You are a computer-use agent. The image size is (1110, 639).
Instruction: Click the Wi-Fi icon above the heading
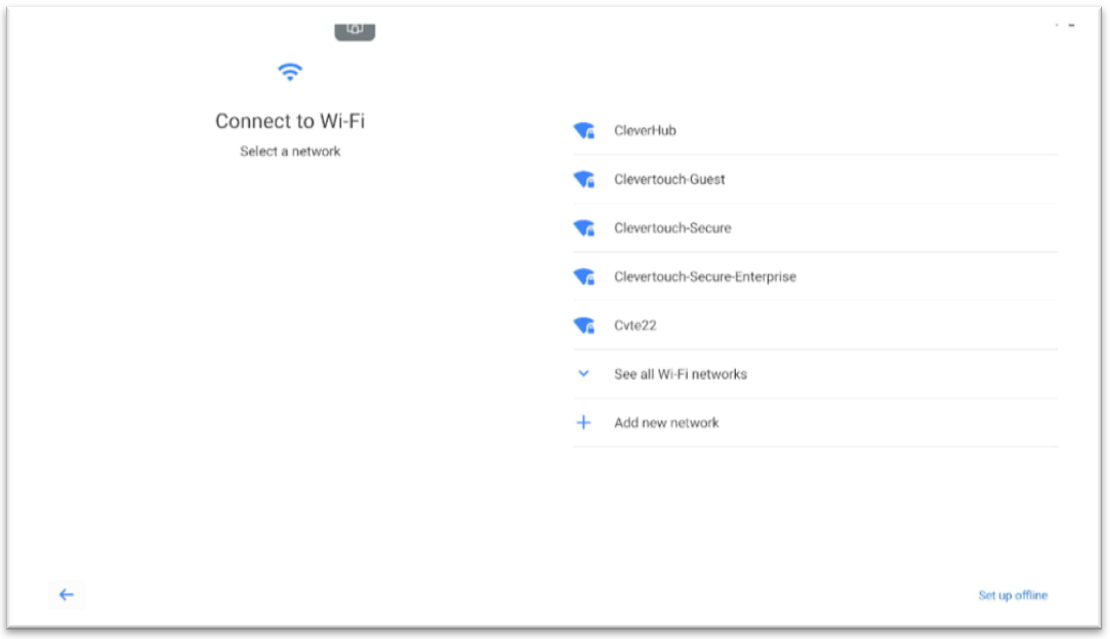click(x=290, y=72)
